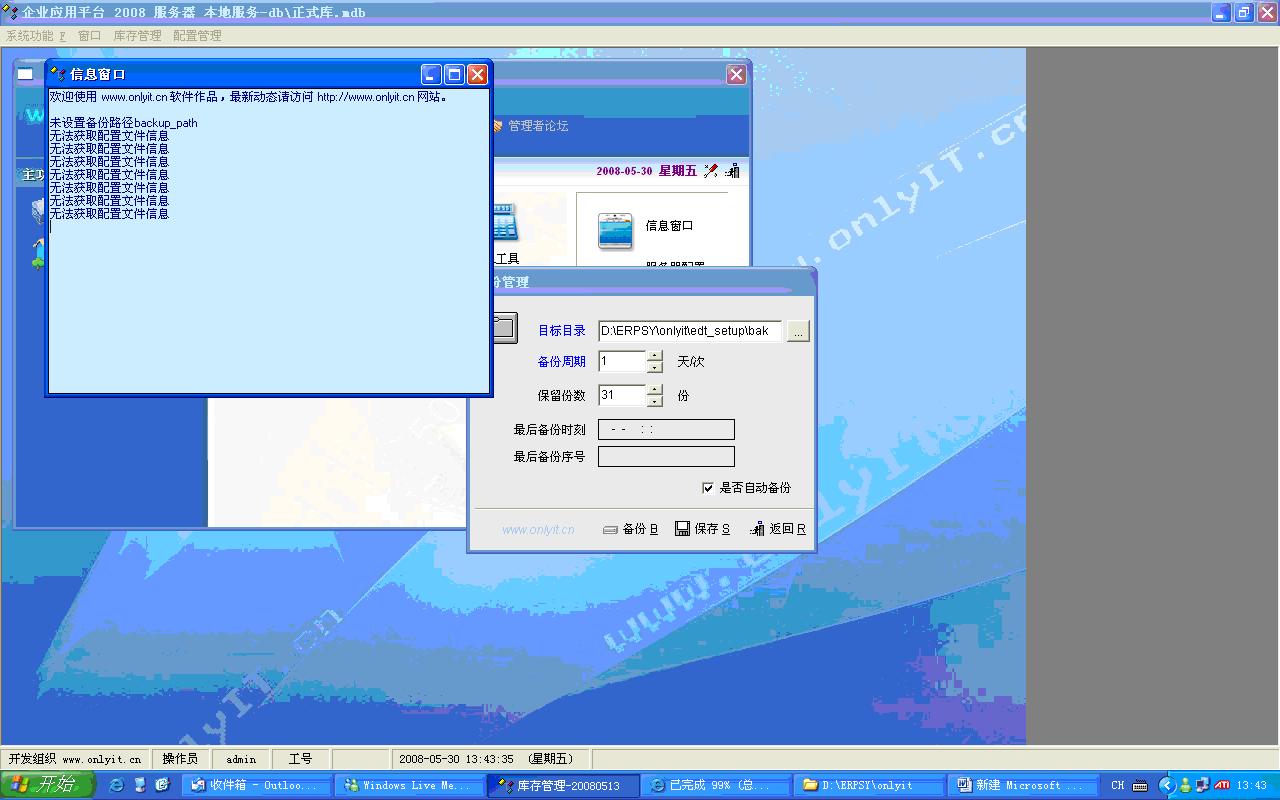The width and height of the screenshot is (1280, 800).
Task: Click the 备份 B button
Action: tap(631, 529)
